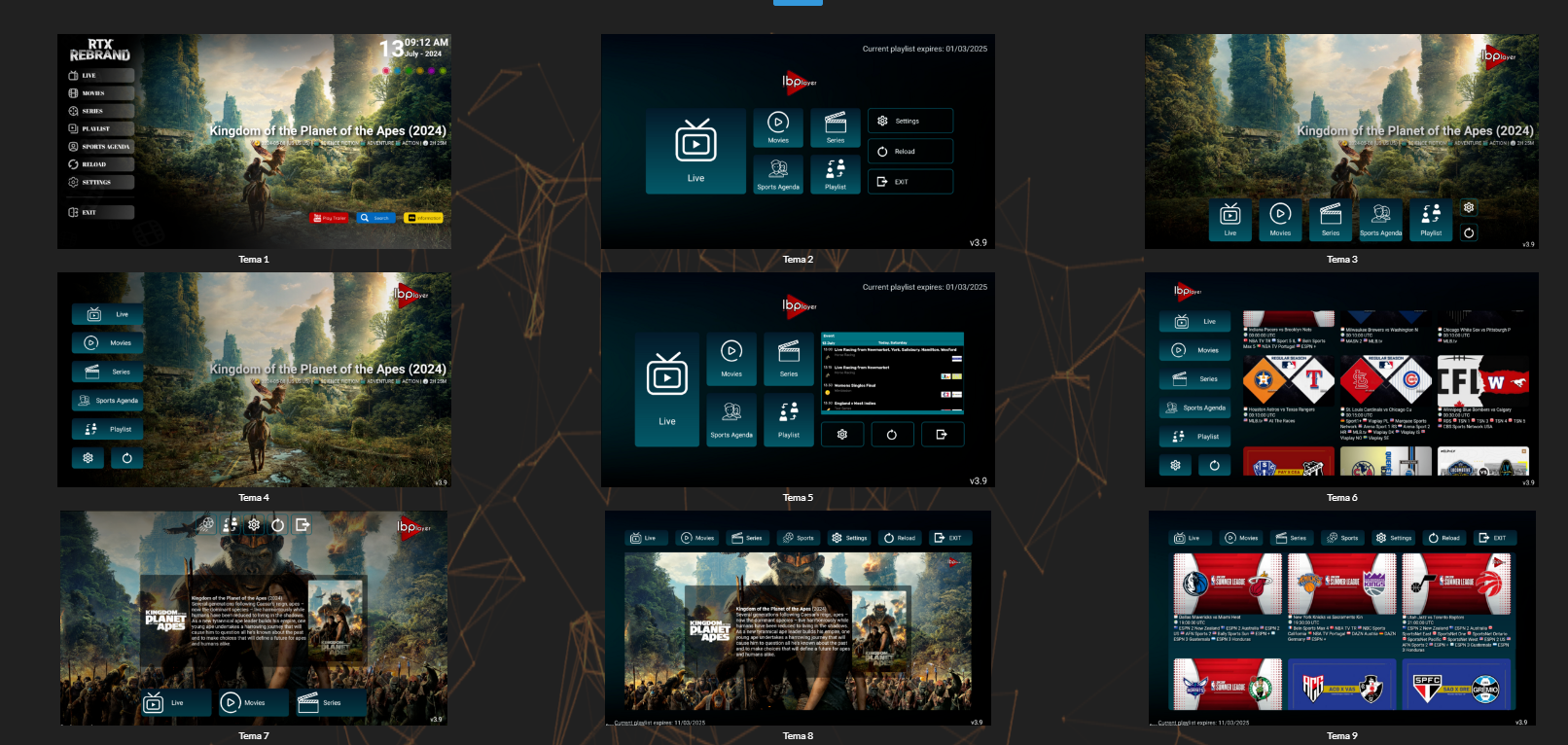The width and height of the screenshot is (1568, 745).
Task: Click the Live TV icon in Tema 6 sidebar
Action: (x=1181, y=322)
